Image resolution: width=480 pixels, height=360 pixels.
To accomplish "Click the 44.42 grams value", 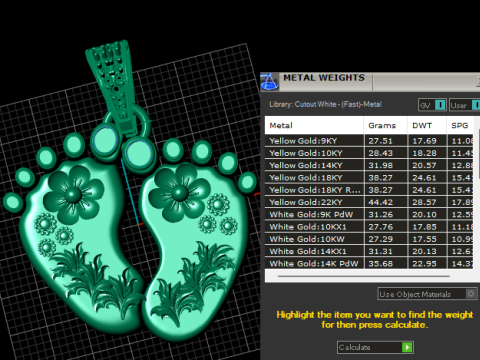I will (380, 202).
